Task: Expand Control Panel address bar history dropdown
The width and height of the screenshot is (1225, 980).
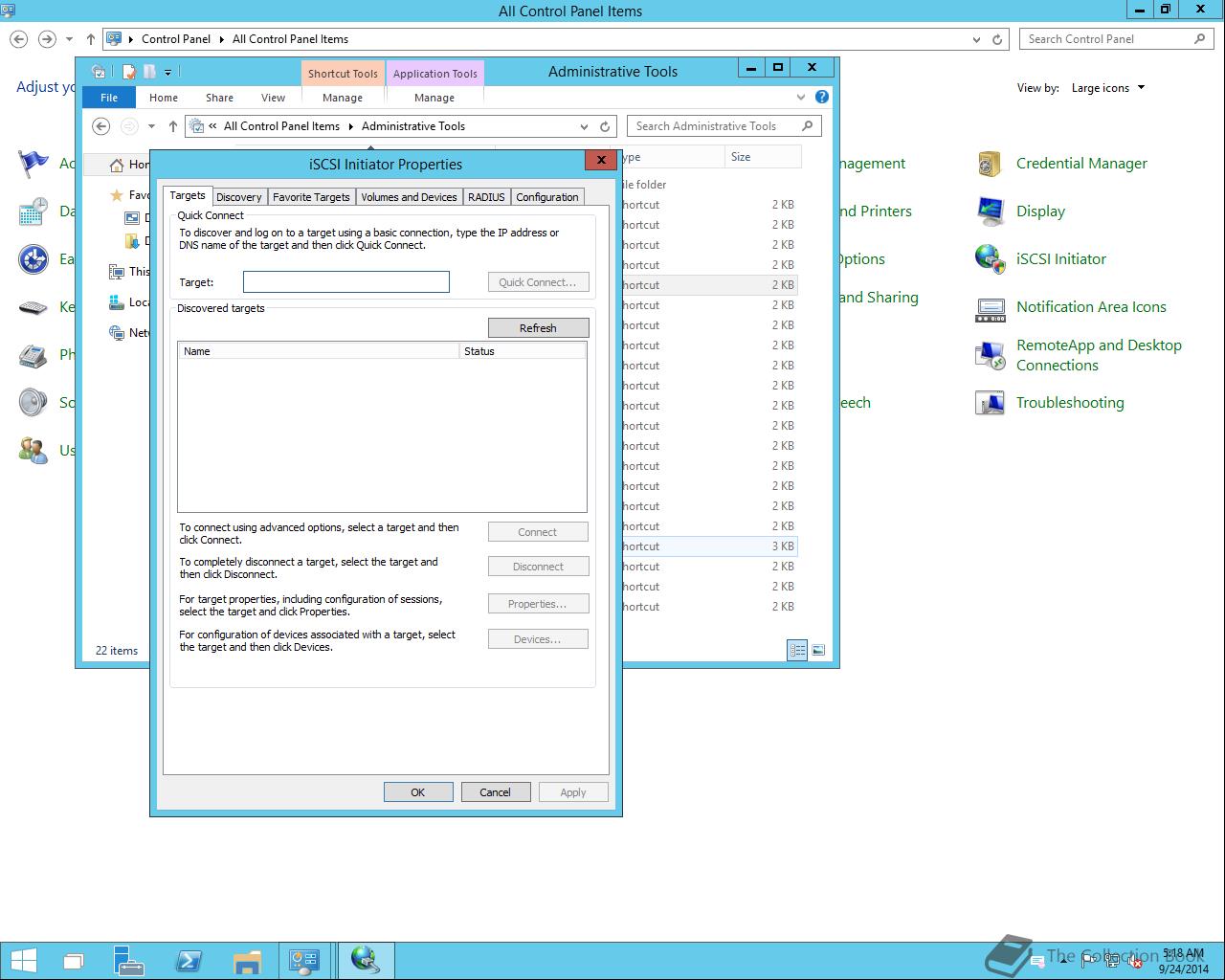Action: [976, 39]
